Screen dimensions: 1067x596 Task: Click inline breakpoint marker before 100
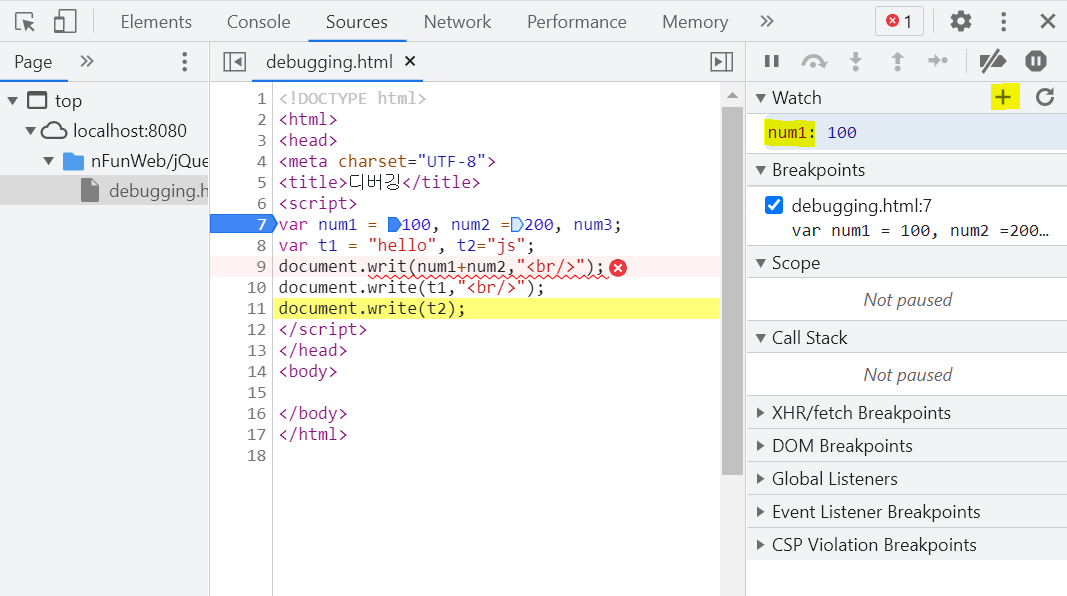tap(394, 225)
